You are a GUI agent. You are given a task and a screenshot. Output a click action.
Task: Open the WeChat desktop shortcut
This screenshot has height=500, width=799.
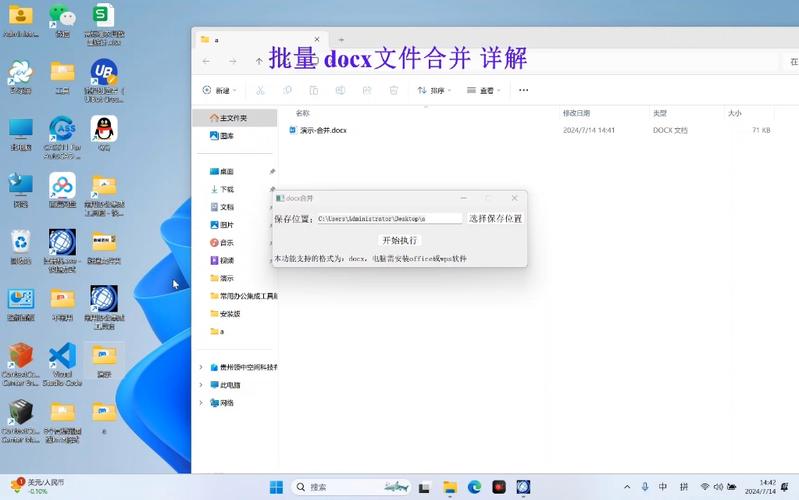62,20
